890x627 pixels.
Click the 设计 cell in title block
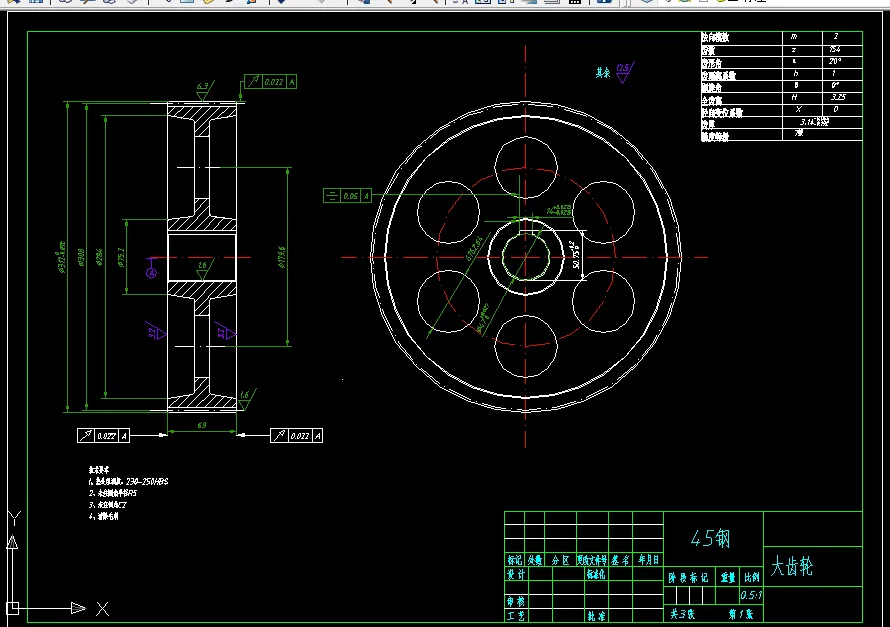[515, 574]
